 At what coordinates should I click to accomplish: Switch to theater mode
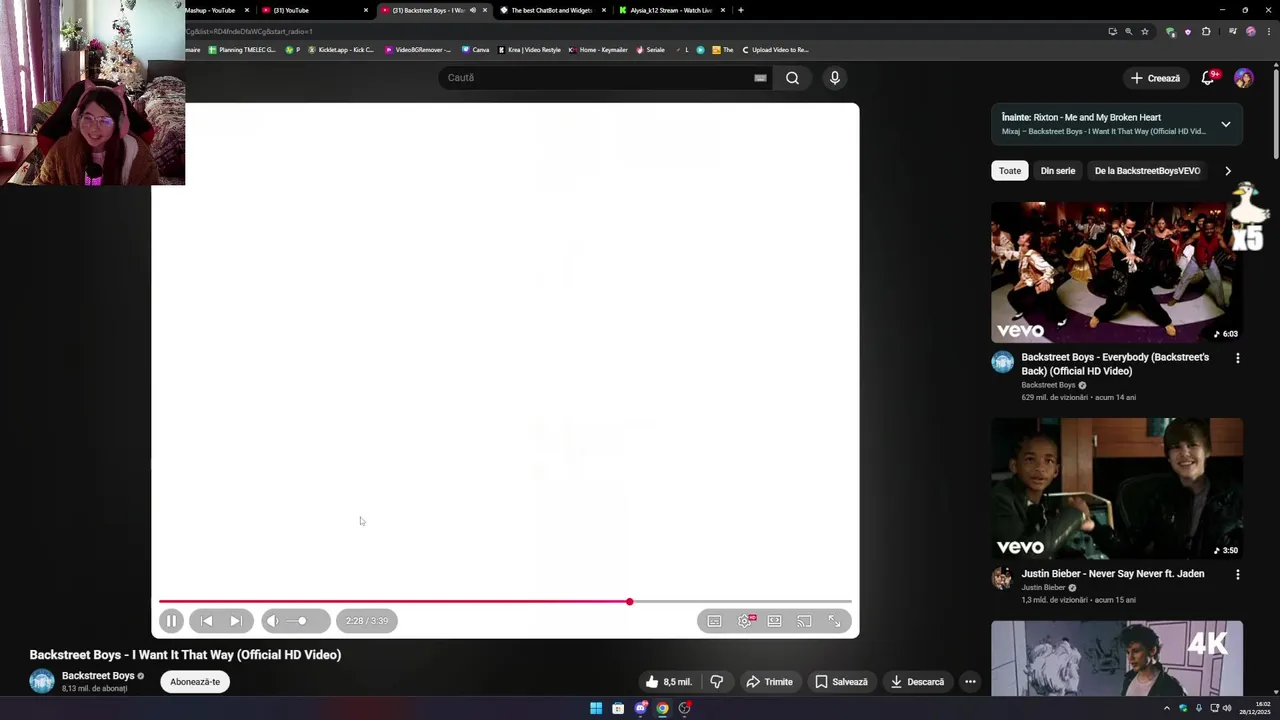coord(774,621)
